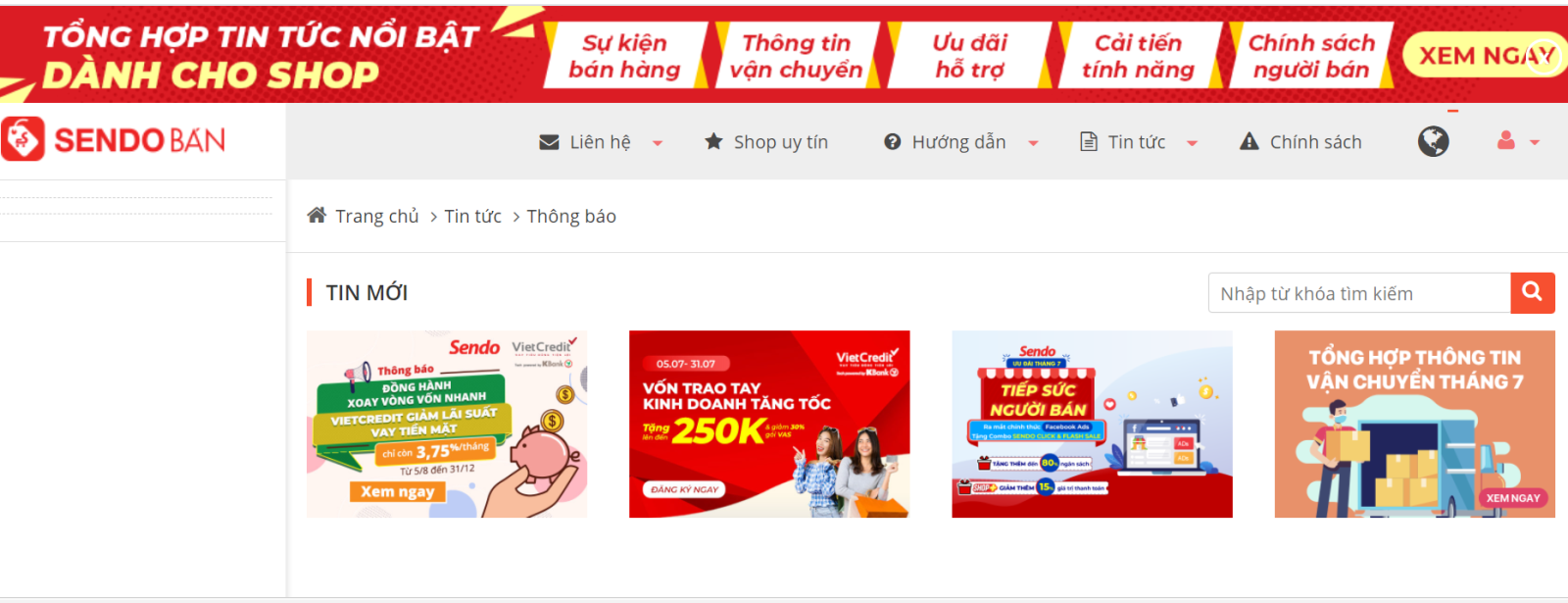Viewport: 1568px width, 603px height.
Task: Click the Sendo Bán logo
Action: (114, 140)
